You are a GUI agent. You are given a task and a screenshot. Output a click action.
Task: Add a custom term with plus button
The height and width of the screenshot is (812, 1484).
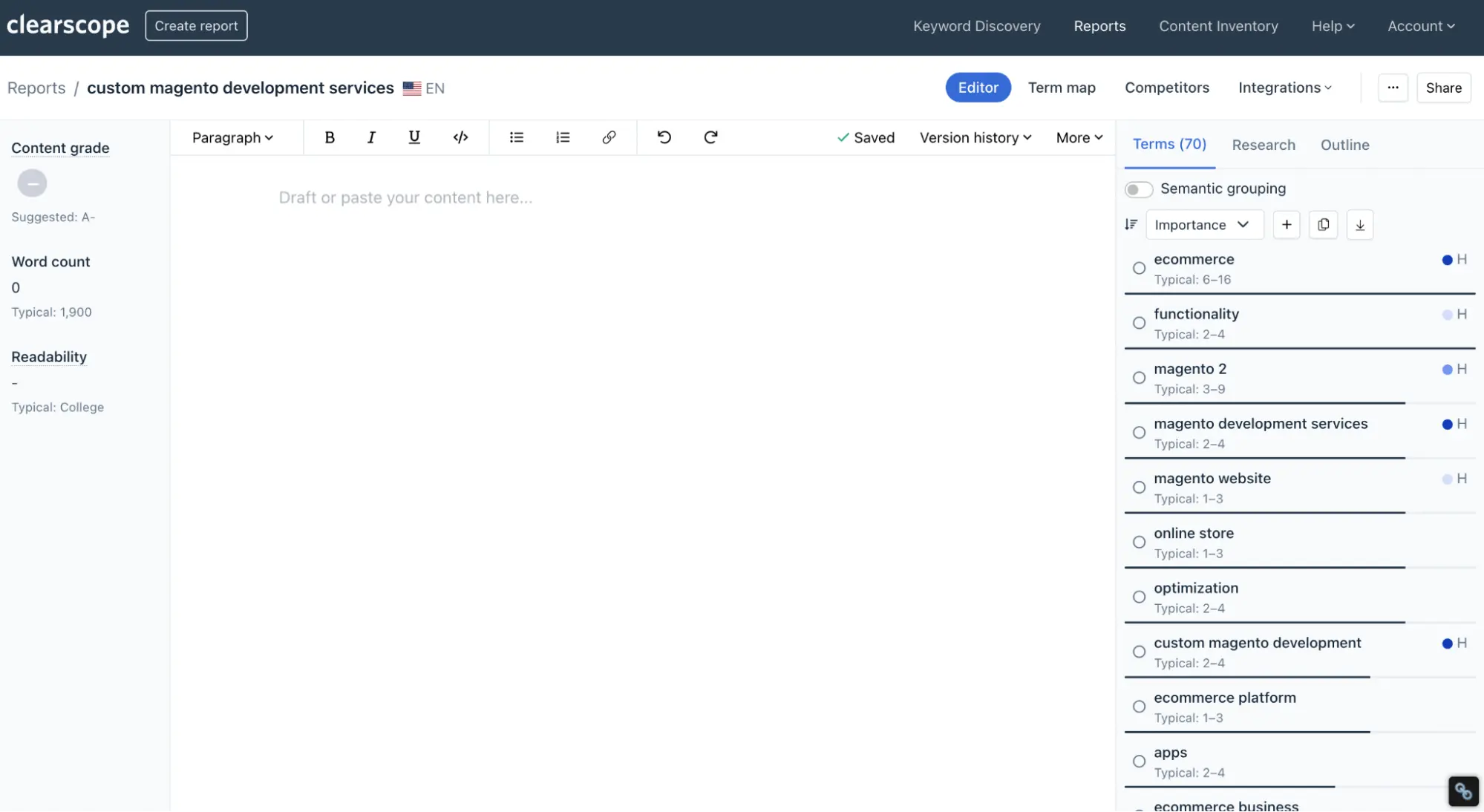pos(1287,225)
